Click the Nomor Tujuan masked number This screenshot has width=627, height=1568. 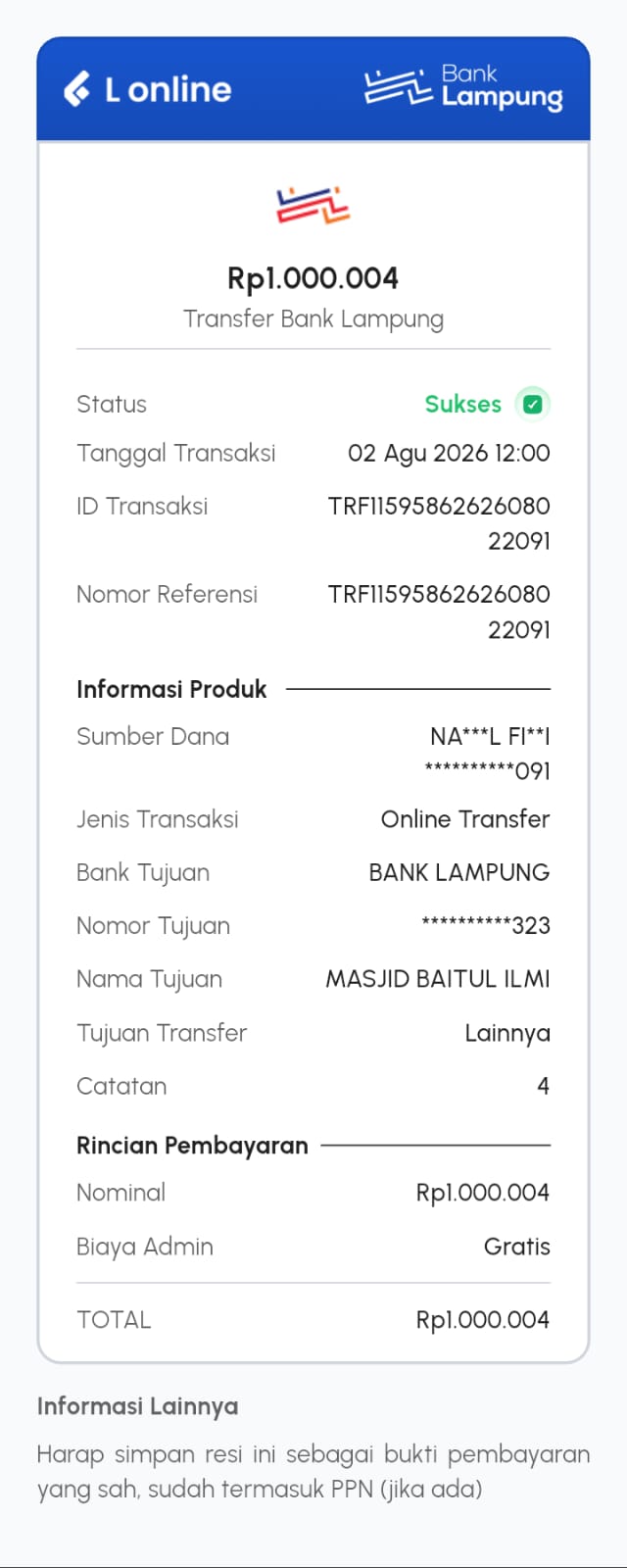(486, 925)
